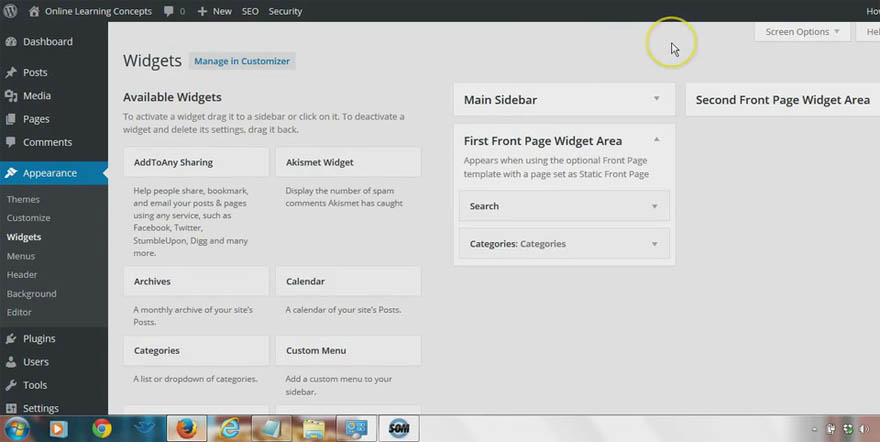The image size is (880, 442).
Task: Click the Pages icon in sidebar
Action: coord(11,119)
